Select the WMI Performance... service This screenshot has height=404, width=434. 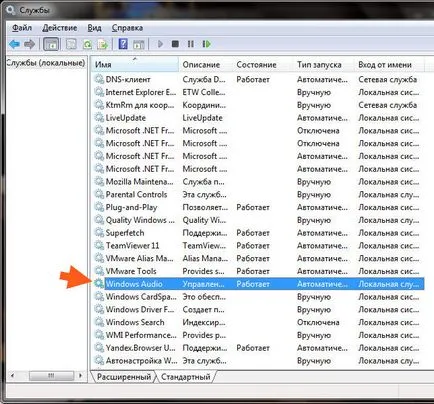[x=141, y=335]
